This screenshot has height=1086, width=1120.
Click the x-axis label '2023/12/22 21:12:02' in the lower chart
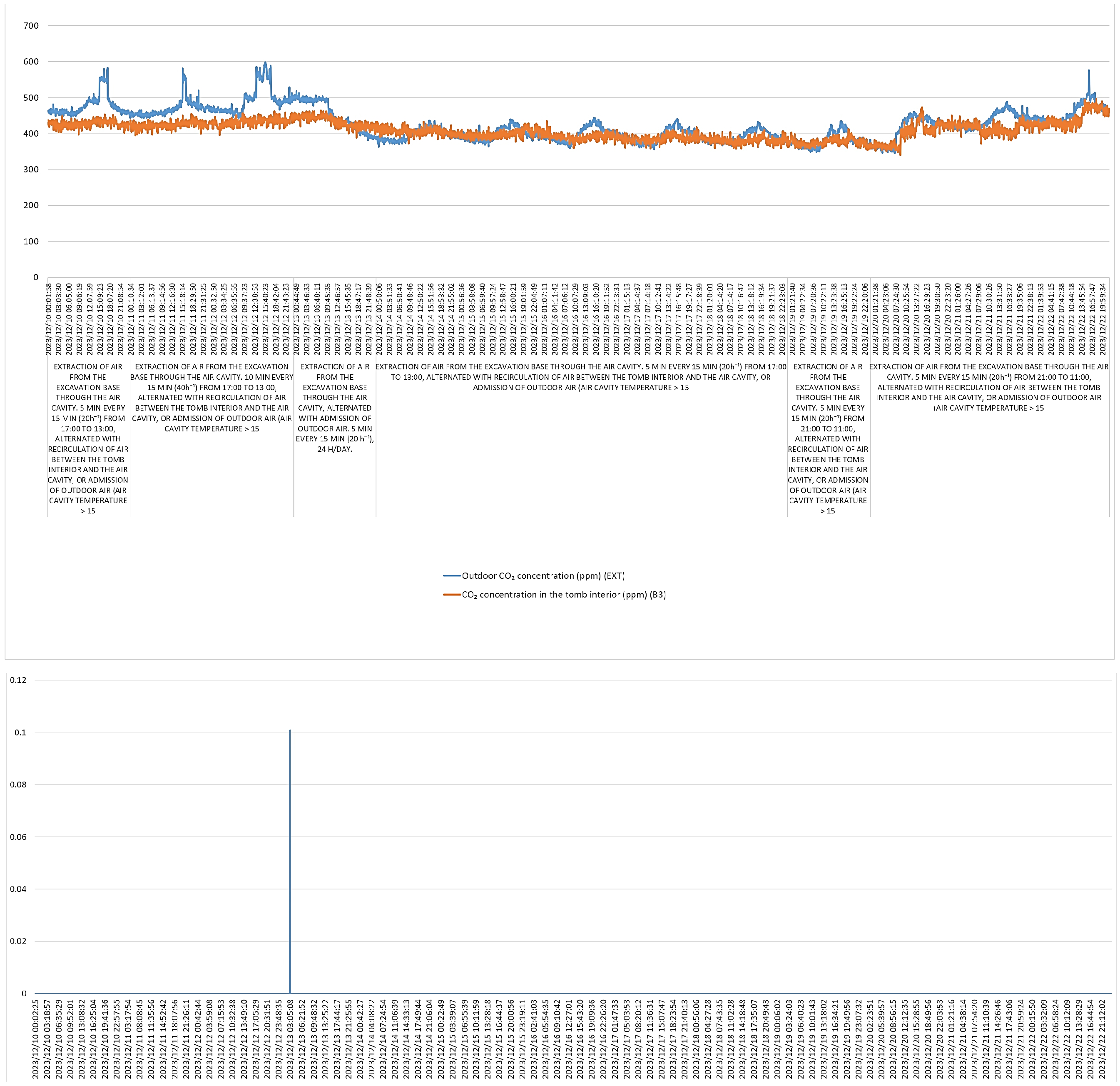coord(1103,1039)
